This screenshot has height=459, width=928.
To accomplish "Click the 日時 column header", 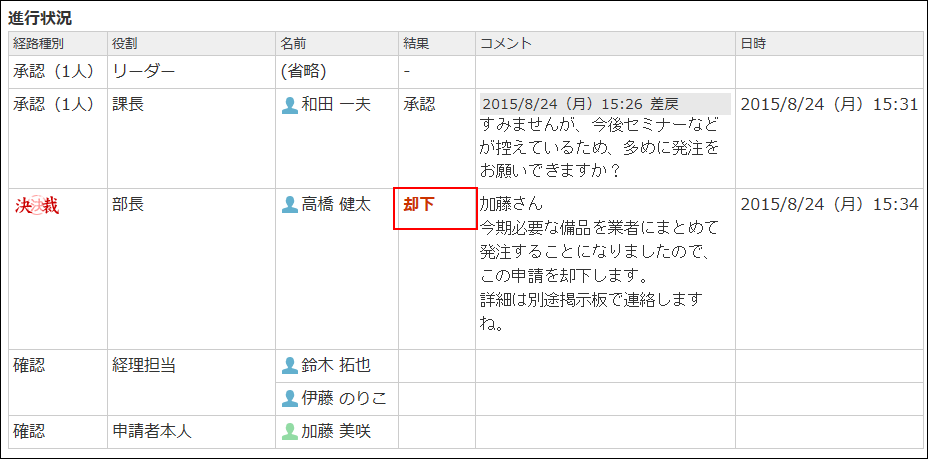I will [753, 44].
